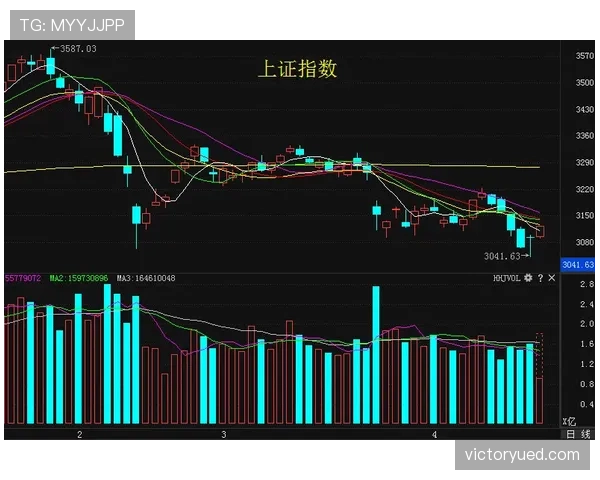Image resolution: width=600 pixels, height=480 pixels.
Task: Select the last red dashed volume bar
Action: [540, 379]
